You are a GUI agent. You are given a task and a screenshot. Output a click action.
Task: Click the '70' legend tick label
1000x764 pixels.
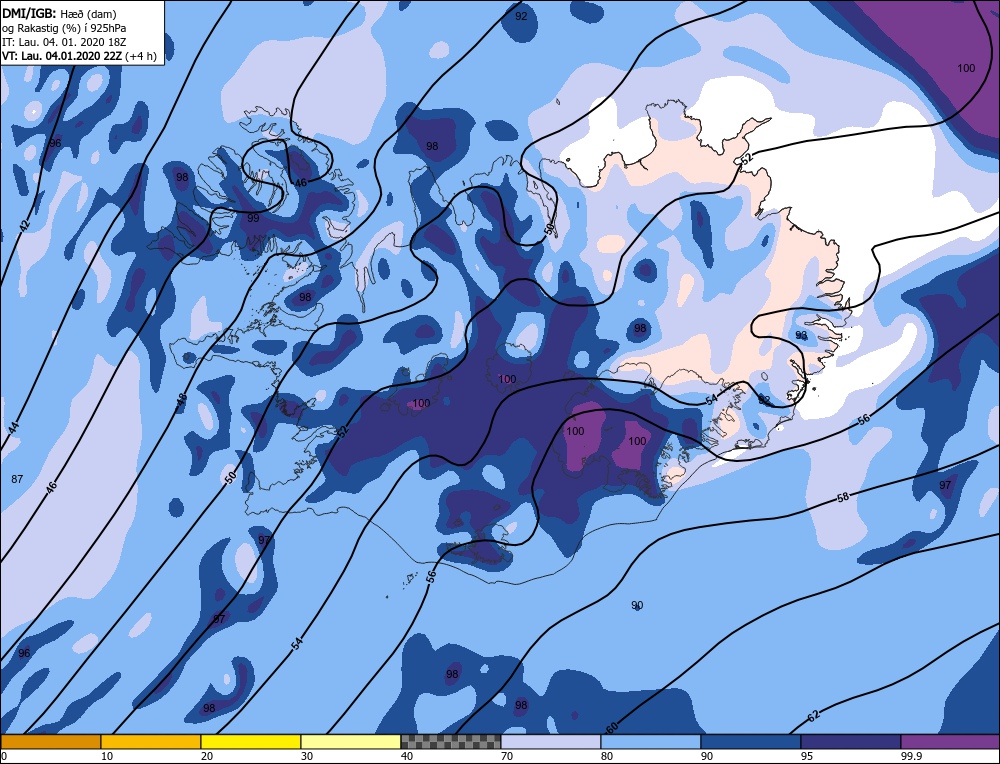click(x=507, y=756)
